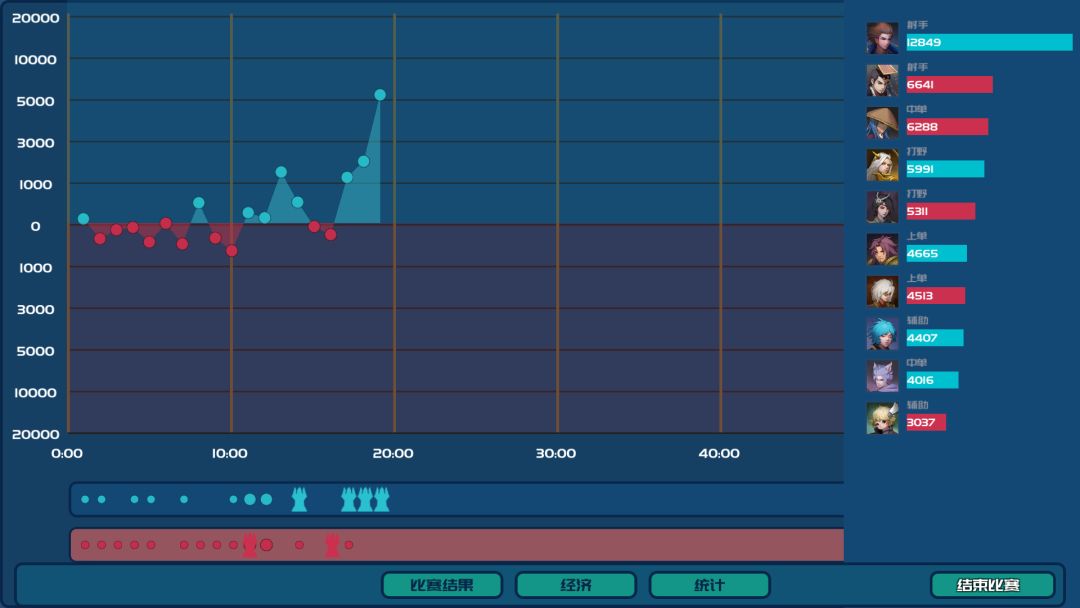Click the 20:00 time axis label
The image size is (1080, 608).
coord(393,453)
